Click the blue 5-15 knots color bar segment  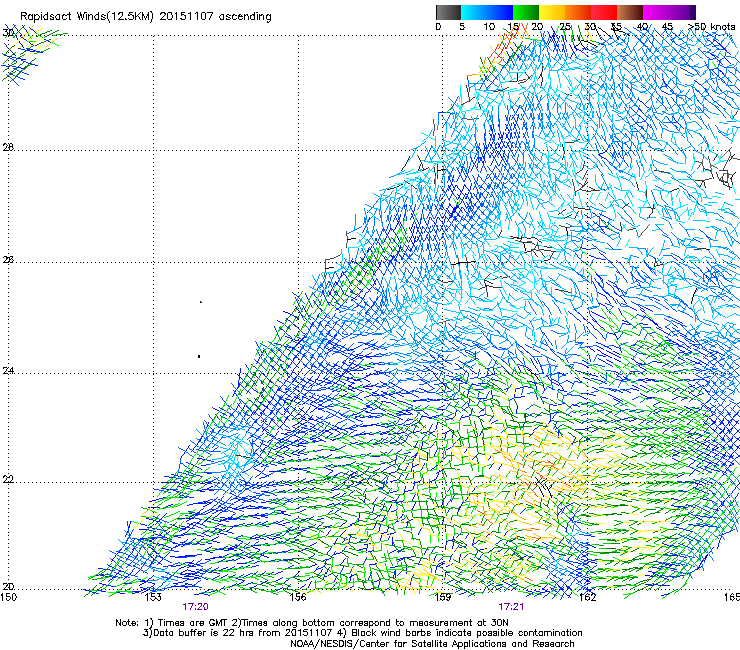pos(487,12)
